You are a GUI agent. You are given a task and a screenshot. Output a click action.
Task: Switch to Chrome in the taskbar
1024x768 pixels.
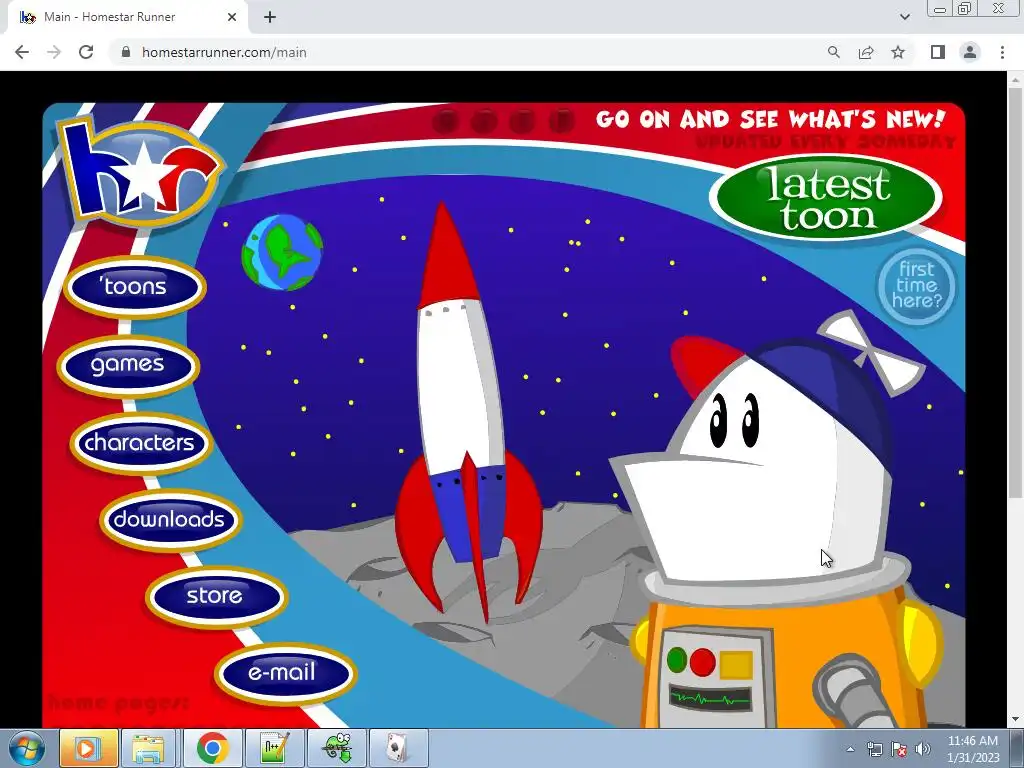(x=212, y=748)
